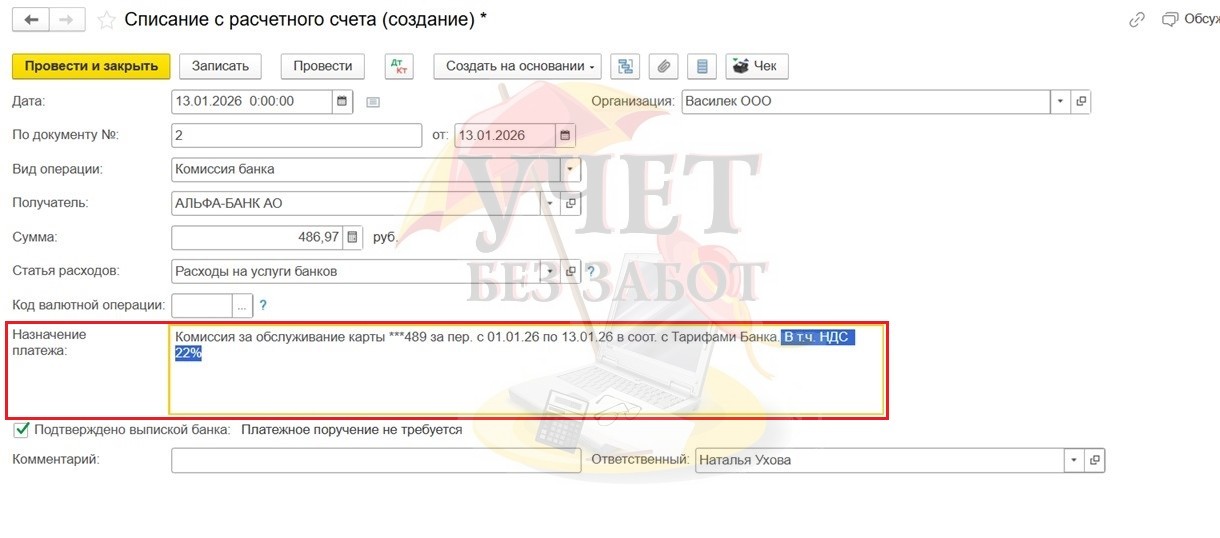Click the Ответственный field Наталья Ухова

point(880,460)
